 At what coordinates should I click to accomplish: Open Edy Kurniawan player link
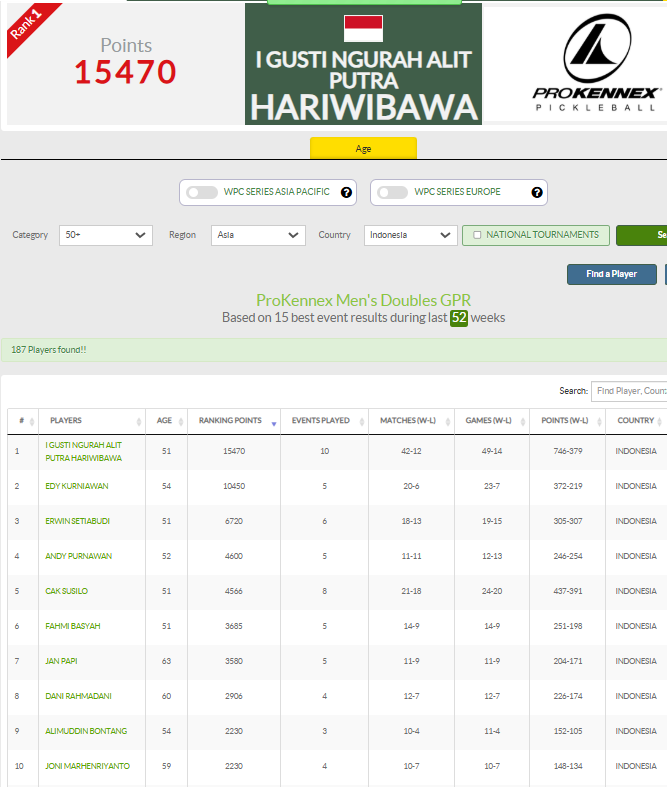pos(77,486)
